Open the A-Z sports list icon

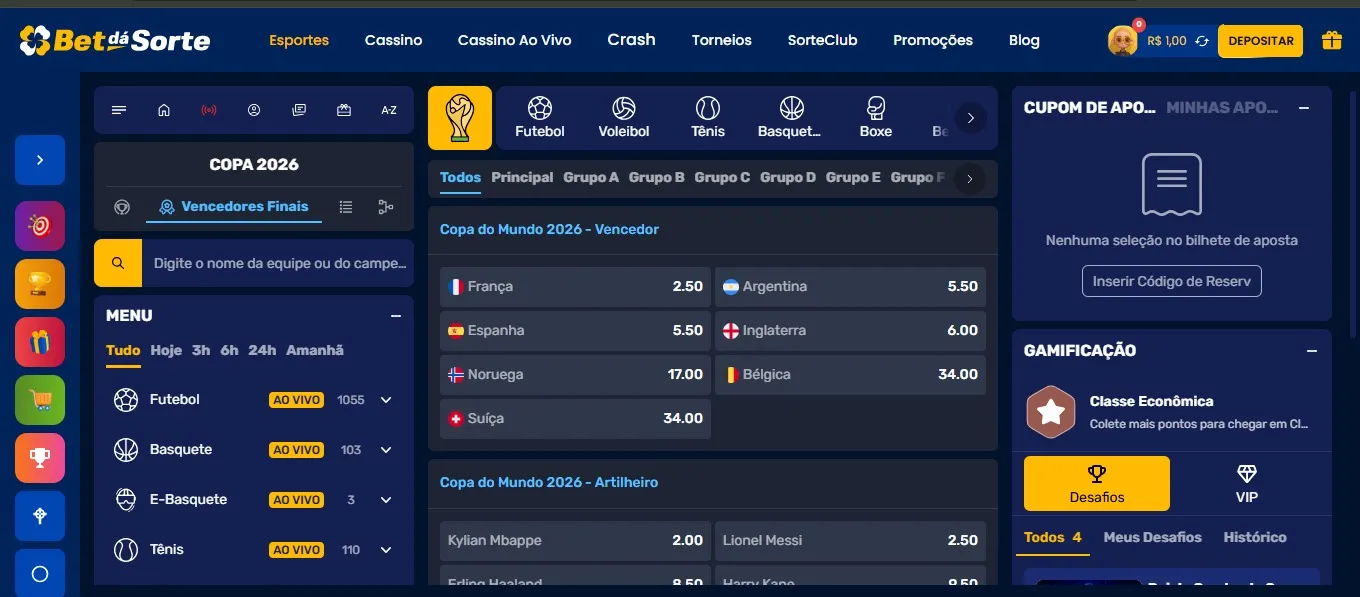(x=389, y=110)
